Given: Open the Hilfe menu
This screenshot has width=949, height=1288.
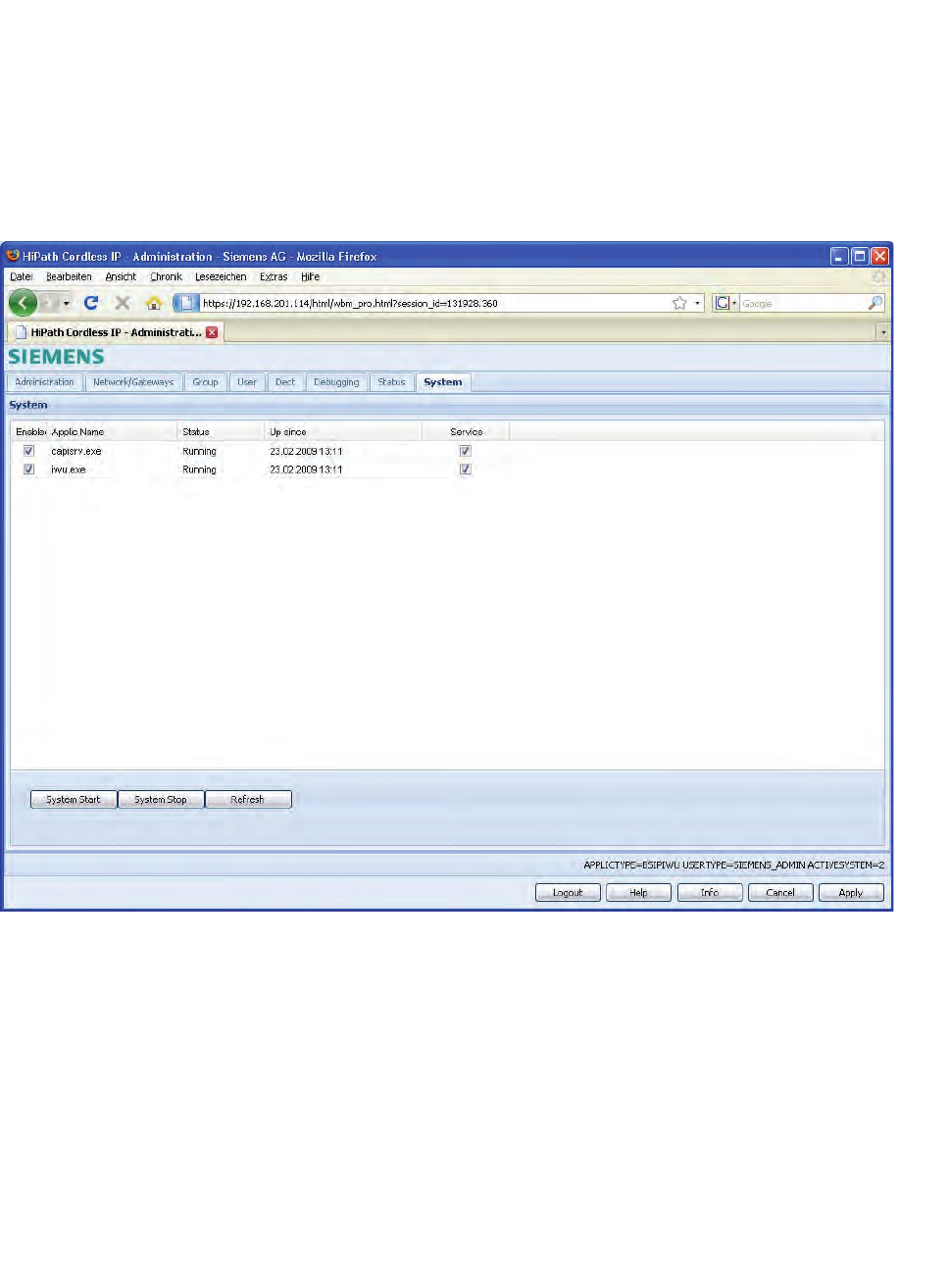Looking at the screenshot, I should (310, 277).
